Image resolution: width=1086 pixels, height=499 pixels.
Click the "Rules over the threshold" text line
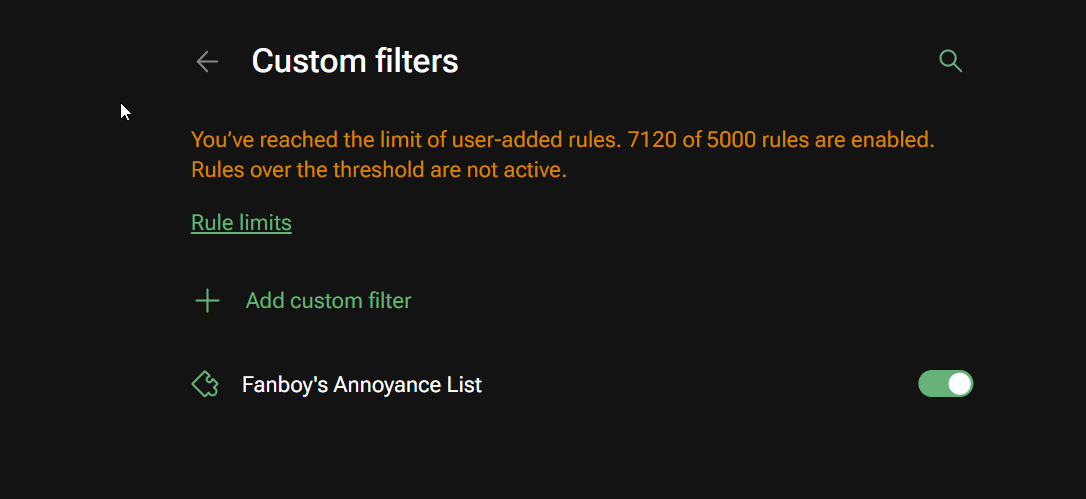point(378,170)
